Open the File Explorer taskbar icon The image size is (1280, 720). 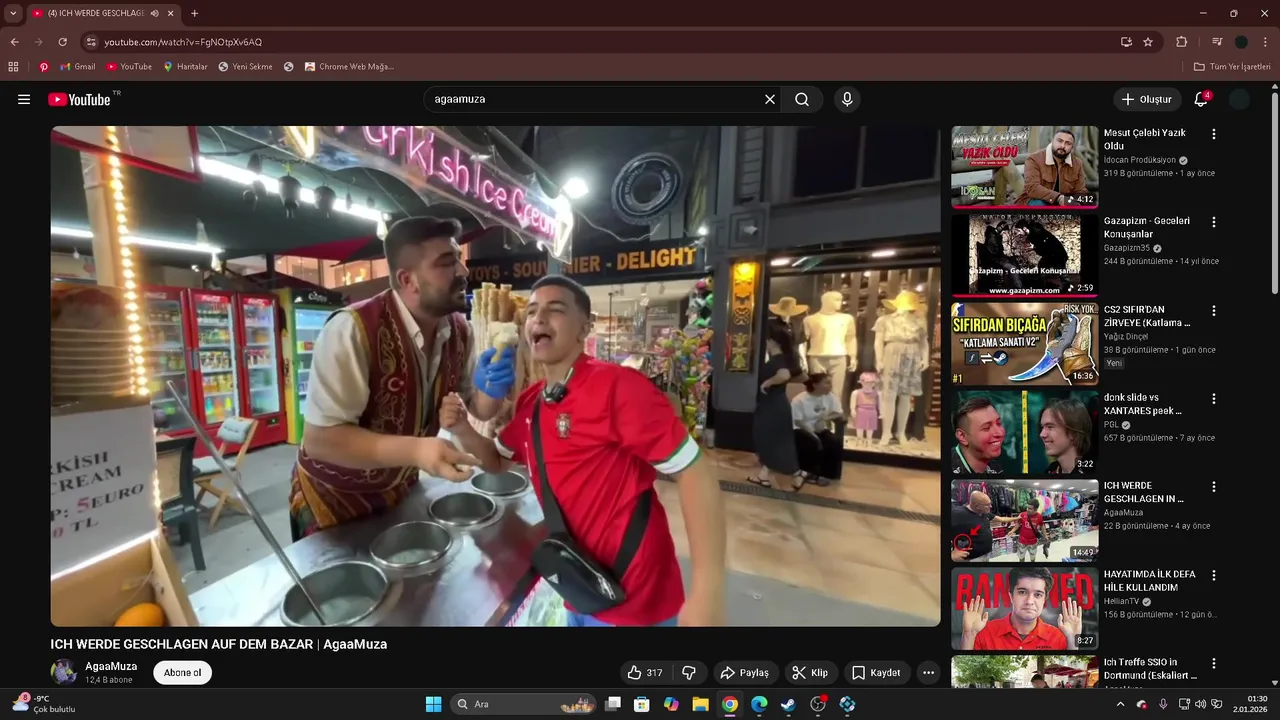700,704
